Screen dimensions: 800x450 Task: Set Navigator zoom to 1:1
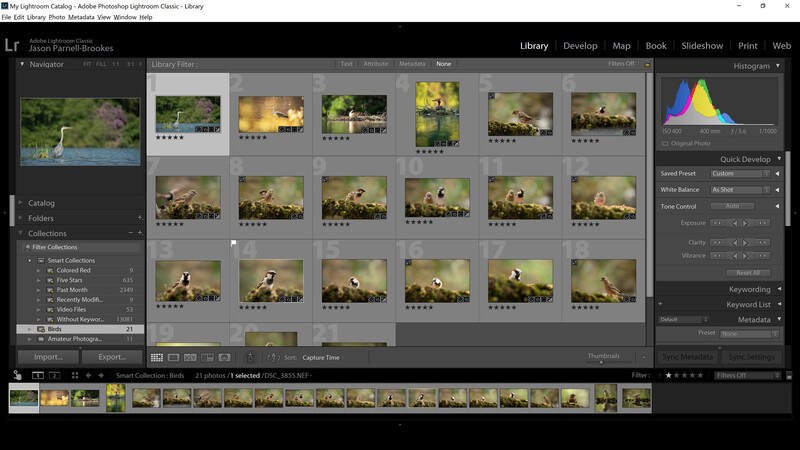pyautogui.click(x=116, y=64)
